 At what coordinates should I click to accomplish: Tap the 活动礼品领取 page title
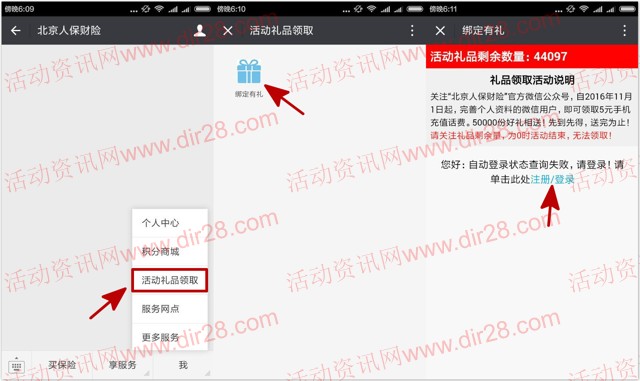click(281, 30)
